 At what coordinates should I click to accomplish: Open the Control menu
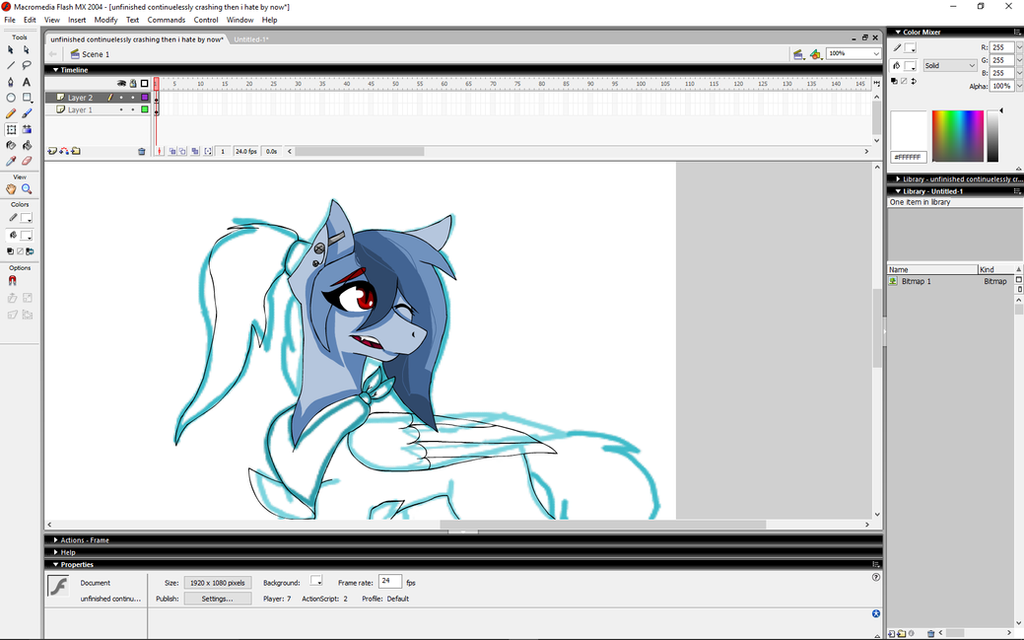206,20
